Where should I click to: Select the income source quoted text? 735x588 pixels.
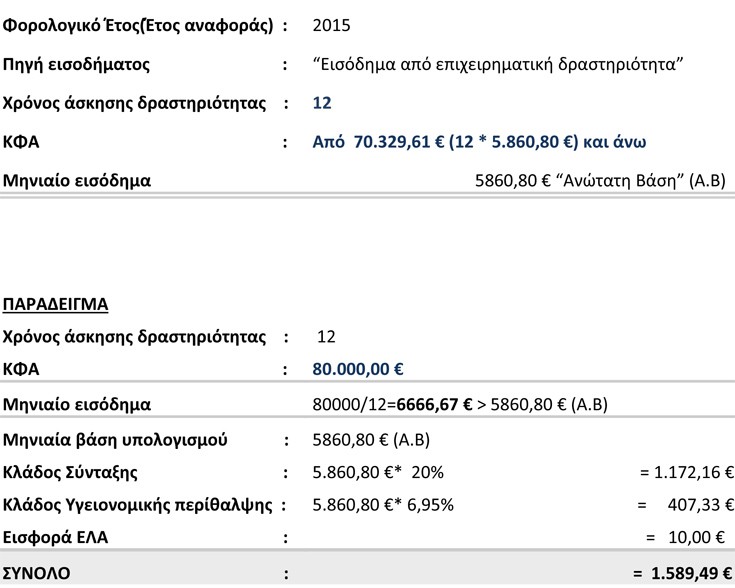coord(498,64)
